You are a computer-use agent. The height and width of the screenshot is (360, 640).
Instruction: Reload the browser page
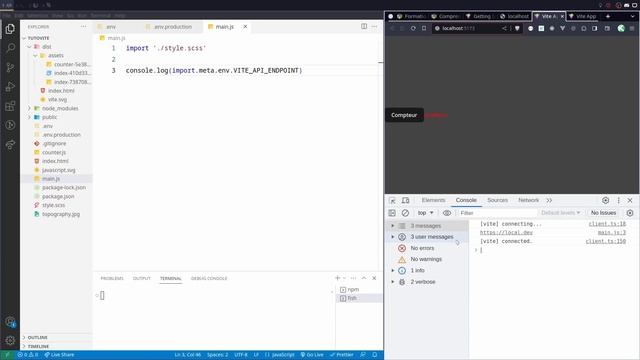413,28
